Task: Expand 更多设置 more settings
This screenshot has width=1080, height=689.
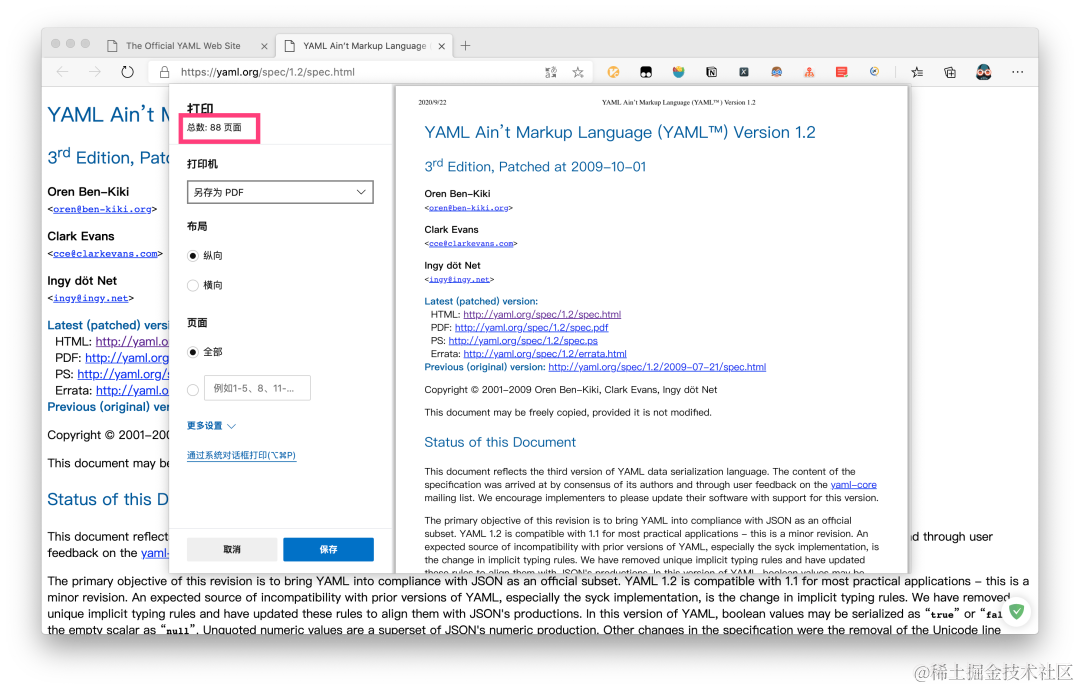Action: tap(211, 426)
